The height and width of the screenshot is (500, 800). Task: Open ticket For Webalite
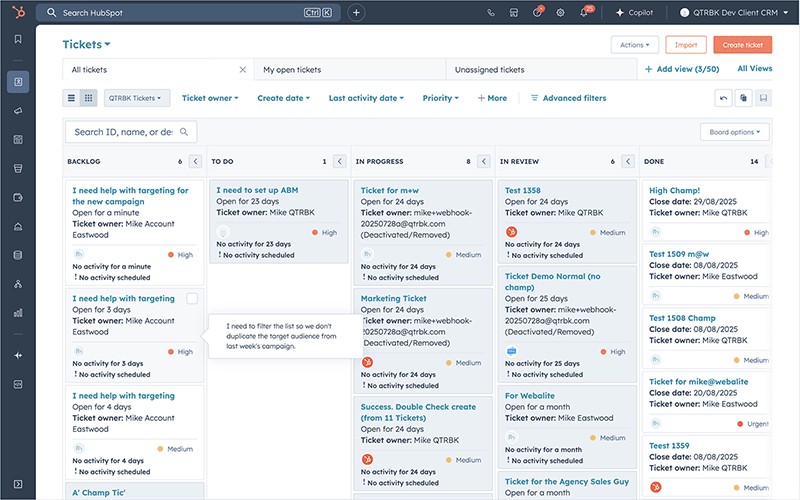pos(530,396)
